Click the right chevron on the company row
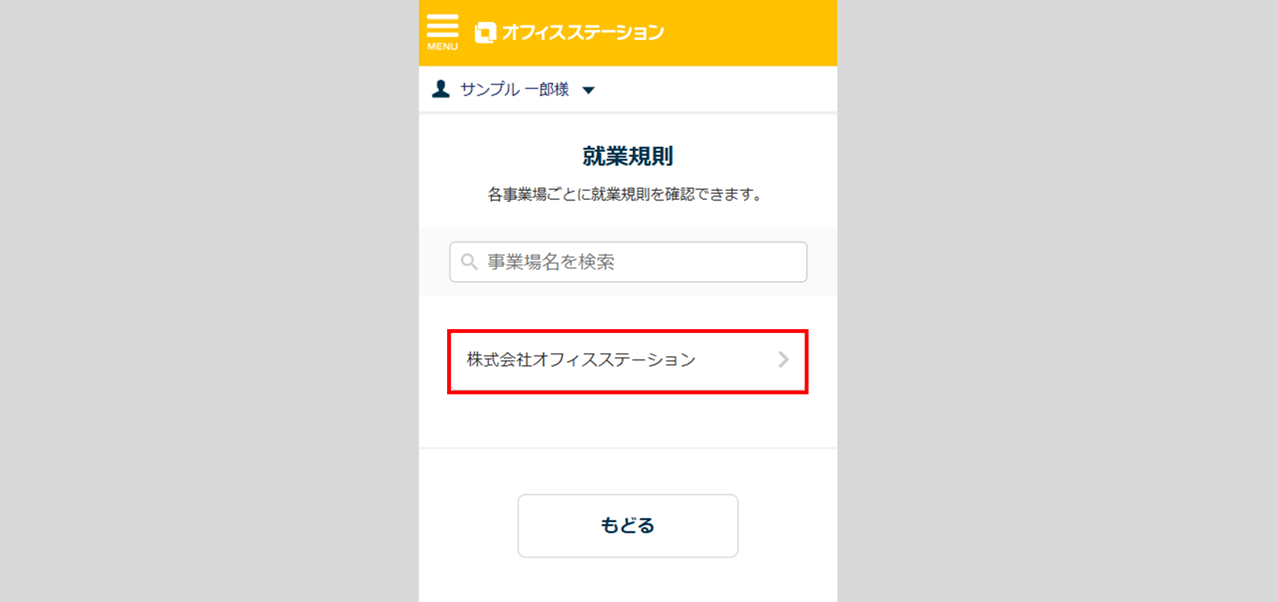 coord(783,360)
